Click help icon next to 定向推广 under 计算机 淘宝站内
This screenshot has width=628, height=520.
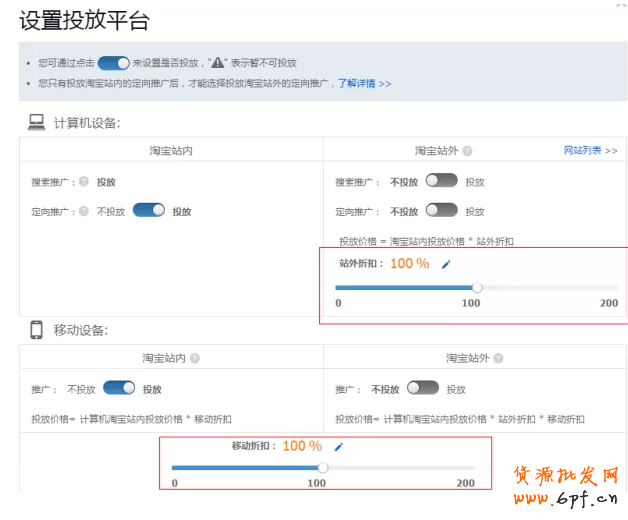tap(84, 211)
